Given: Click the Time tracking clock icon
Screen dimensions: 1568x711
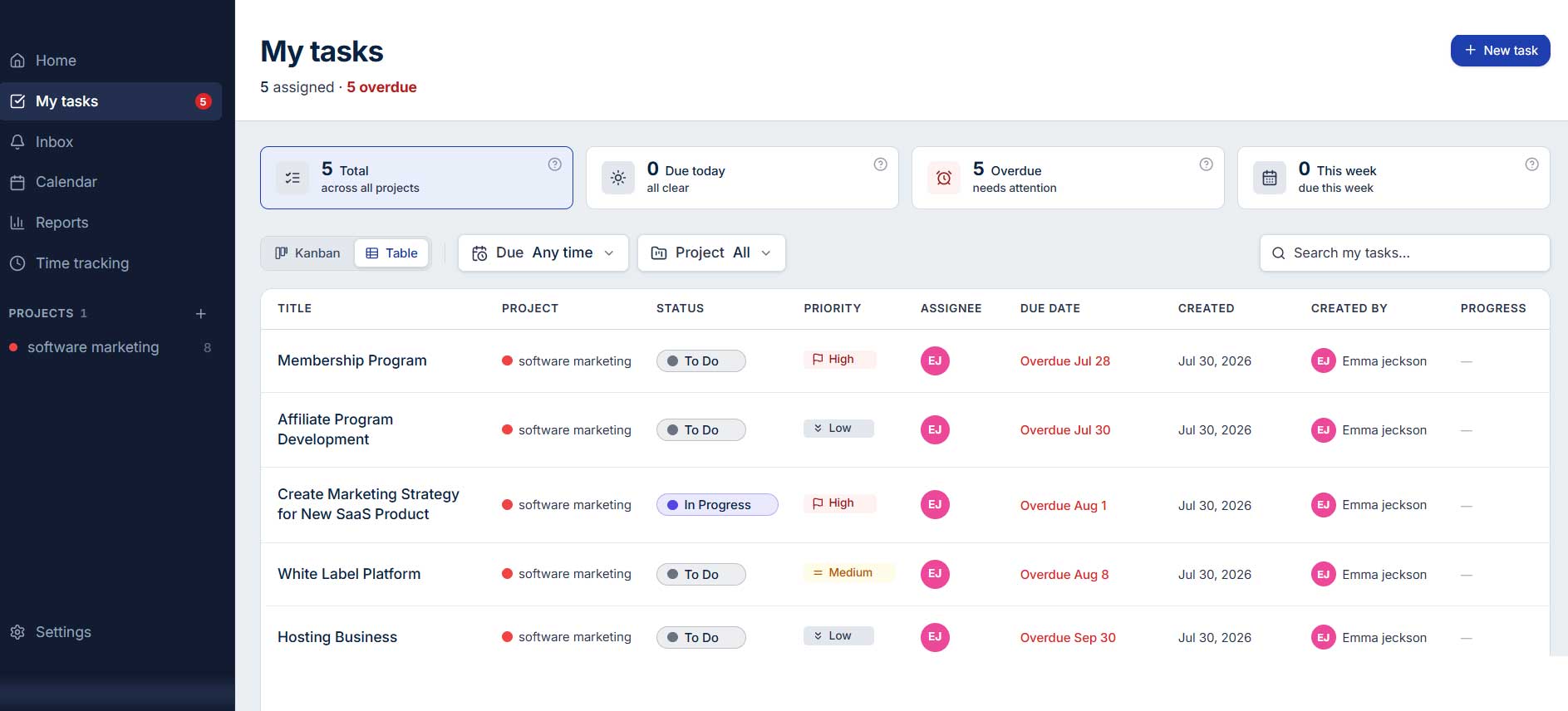Looking at the screenshot, I should click(x=17, y=263).
